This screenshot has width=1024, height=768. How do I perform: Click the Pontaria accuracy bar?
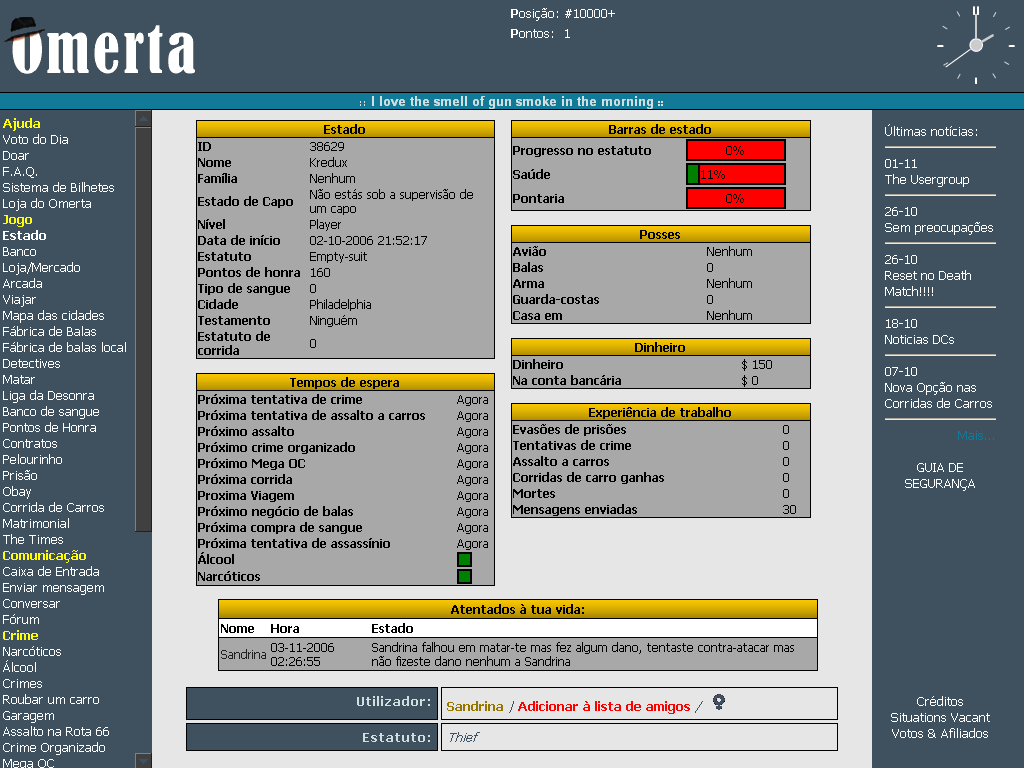click(735, 199)
